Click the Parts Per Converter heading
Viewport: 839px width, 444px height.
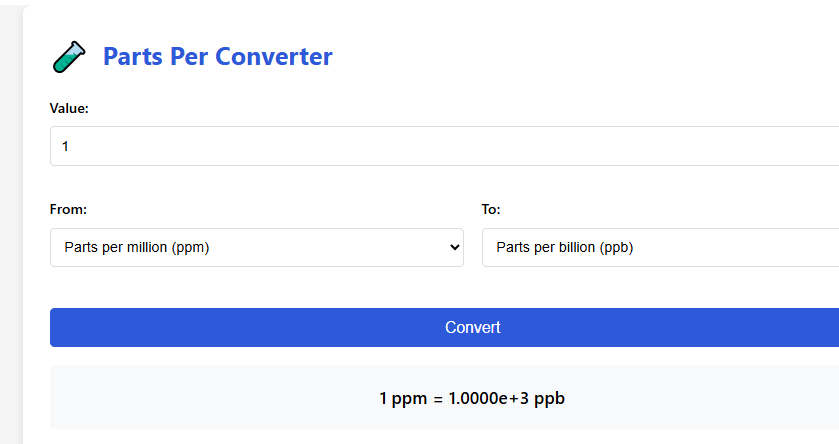pyautogui.click(x=217, y=57)
